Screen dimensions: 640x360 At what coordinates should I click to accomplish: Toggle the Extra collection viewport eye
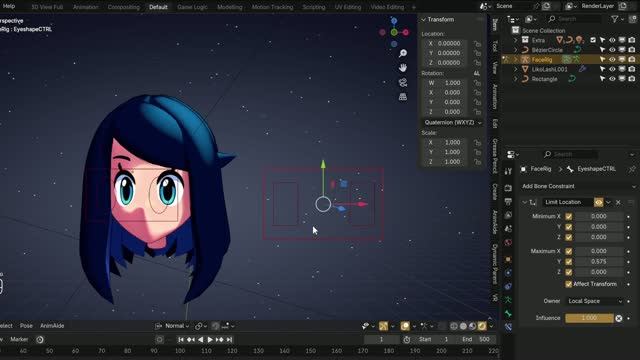[x=612, y=40]
